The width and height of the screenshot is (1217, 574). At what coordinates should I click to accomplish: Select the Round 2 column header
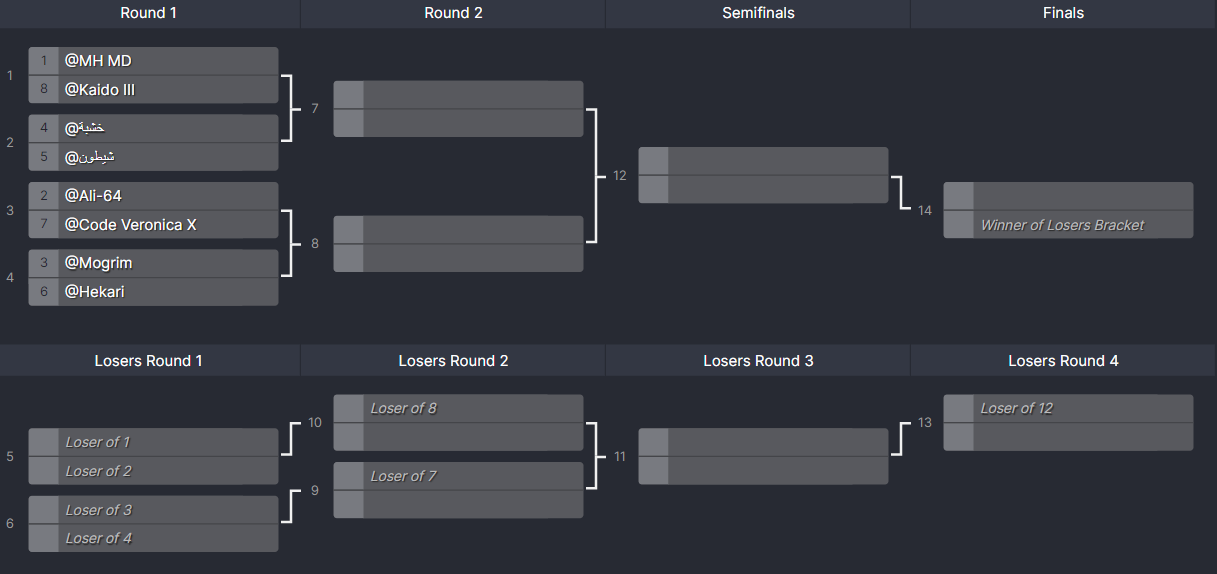coord(453,13)
